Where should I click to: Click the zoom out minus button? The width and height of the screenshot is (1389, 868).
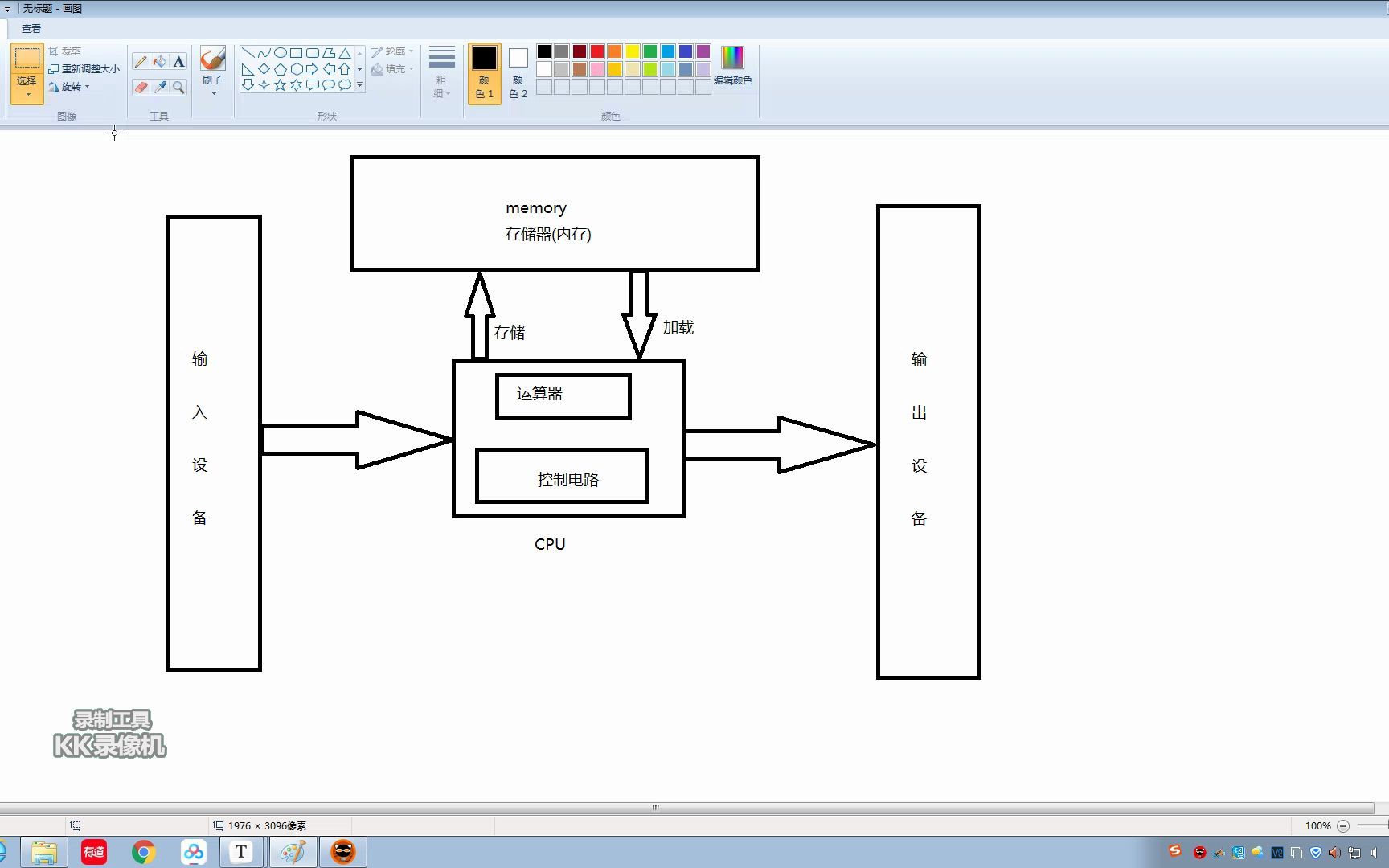(x=1343, y=826)
